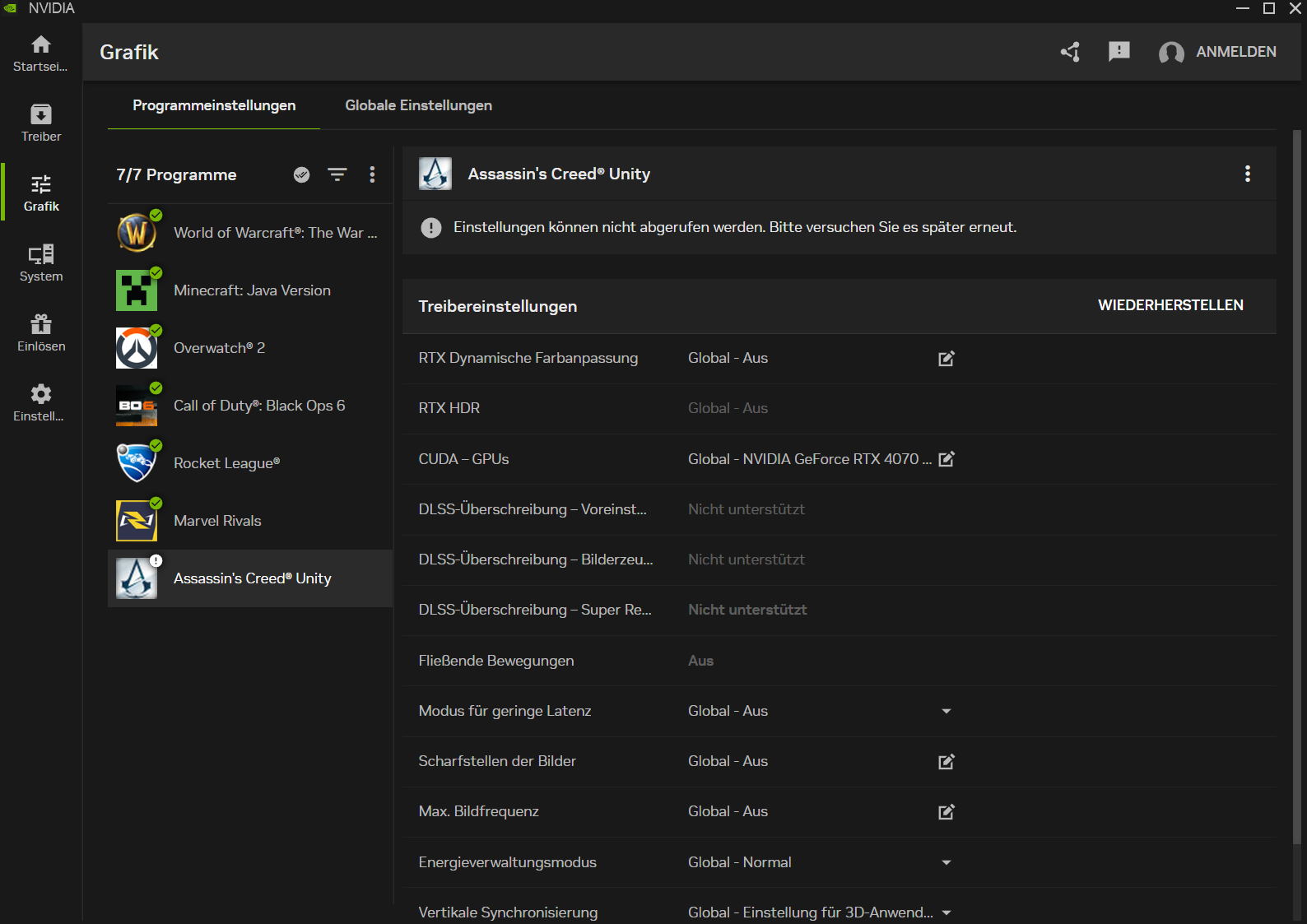Click the 7/7 Programme heading

176,174
